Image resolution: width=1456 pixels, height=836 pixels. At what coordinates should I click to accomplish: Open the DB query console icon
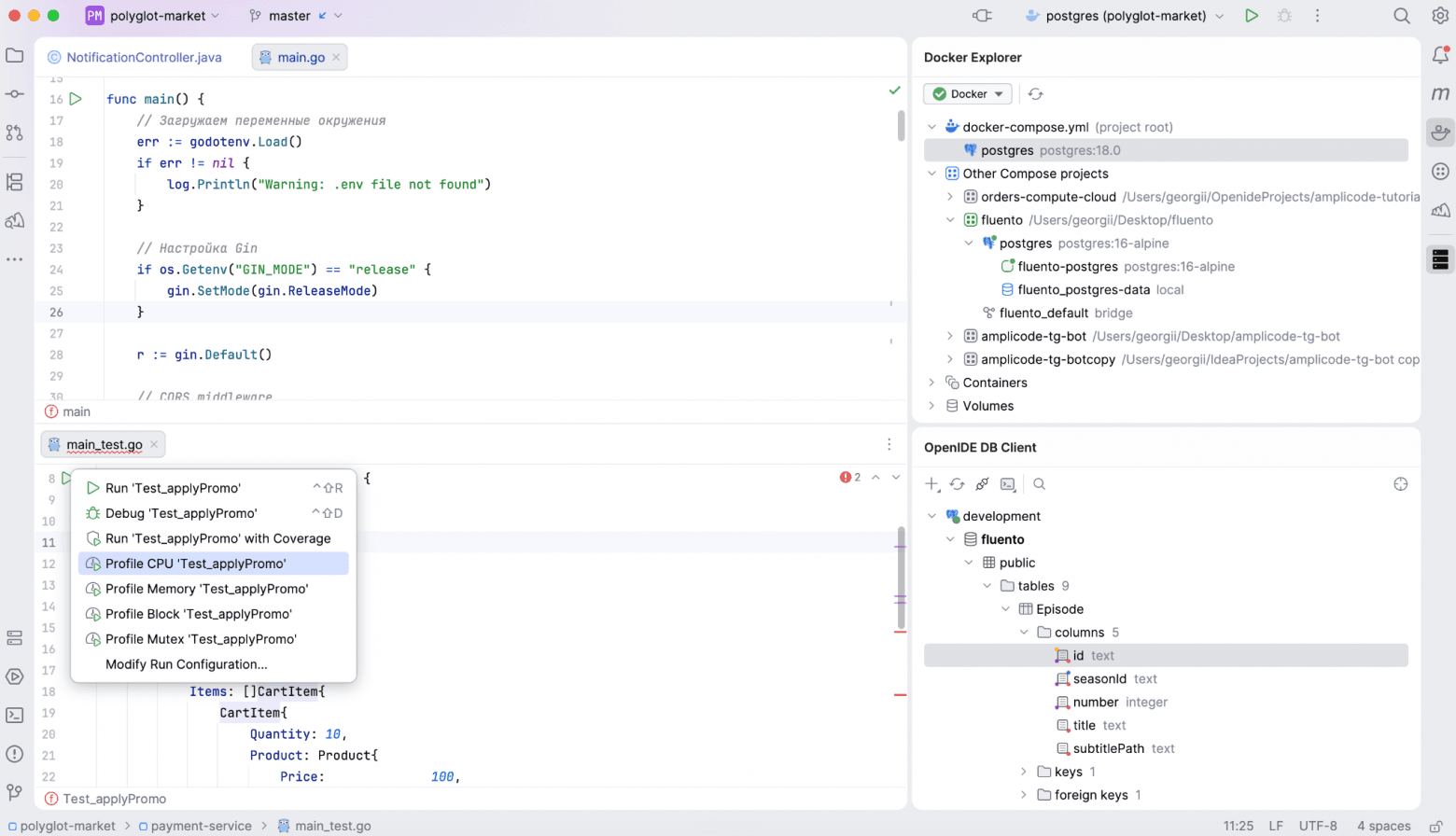1007,484
